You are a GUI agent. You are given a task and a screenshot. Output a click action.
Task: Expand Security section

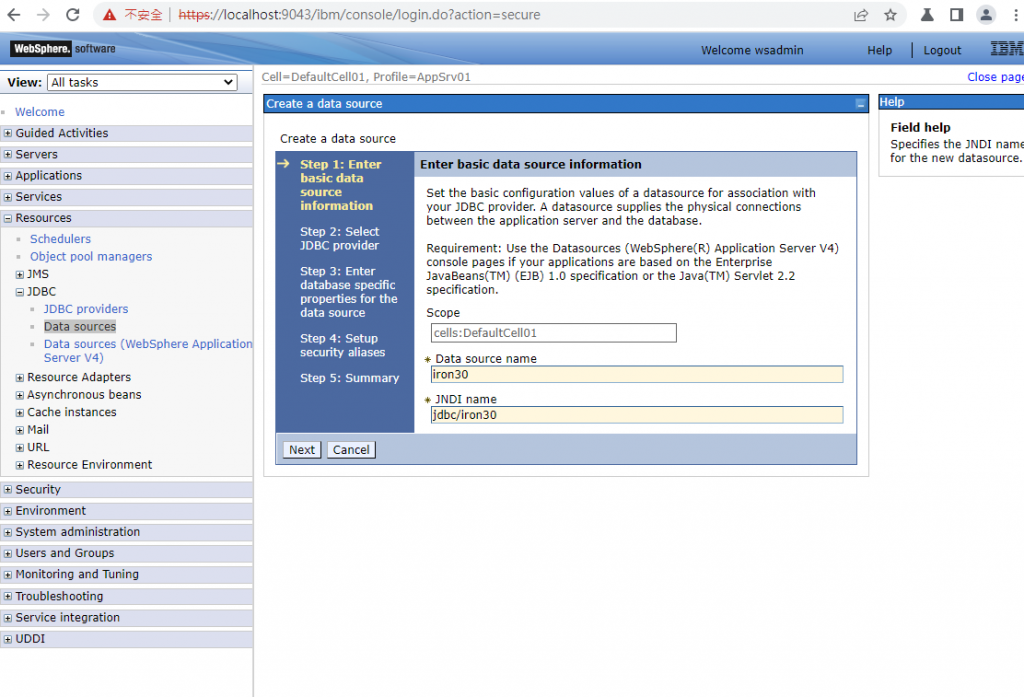tap(8, 489)
